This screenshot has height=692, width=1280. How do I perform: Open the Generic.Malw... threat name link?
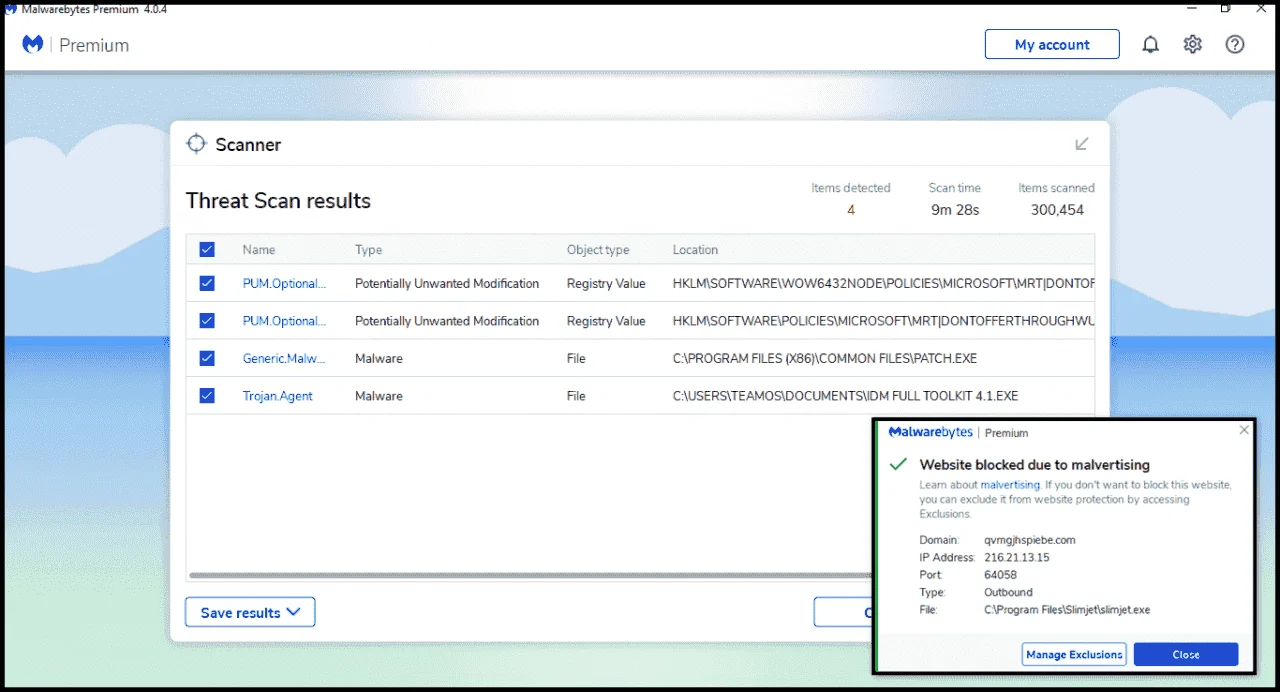[x=285, y=358]
